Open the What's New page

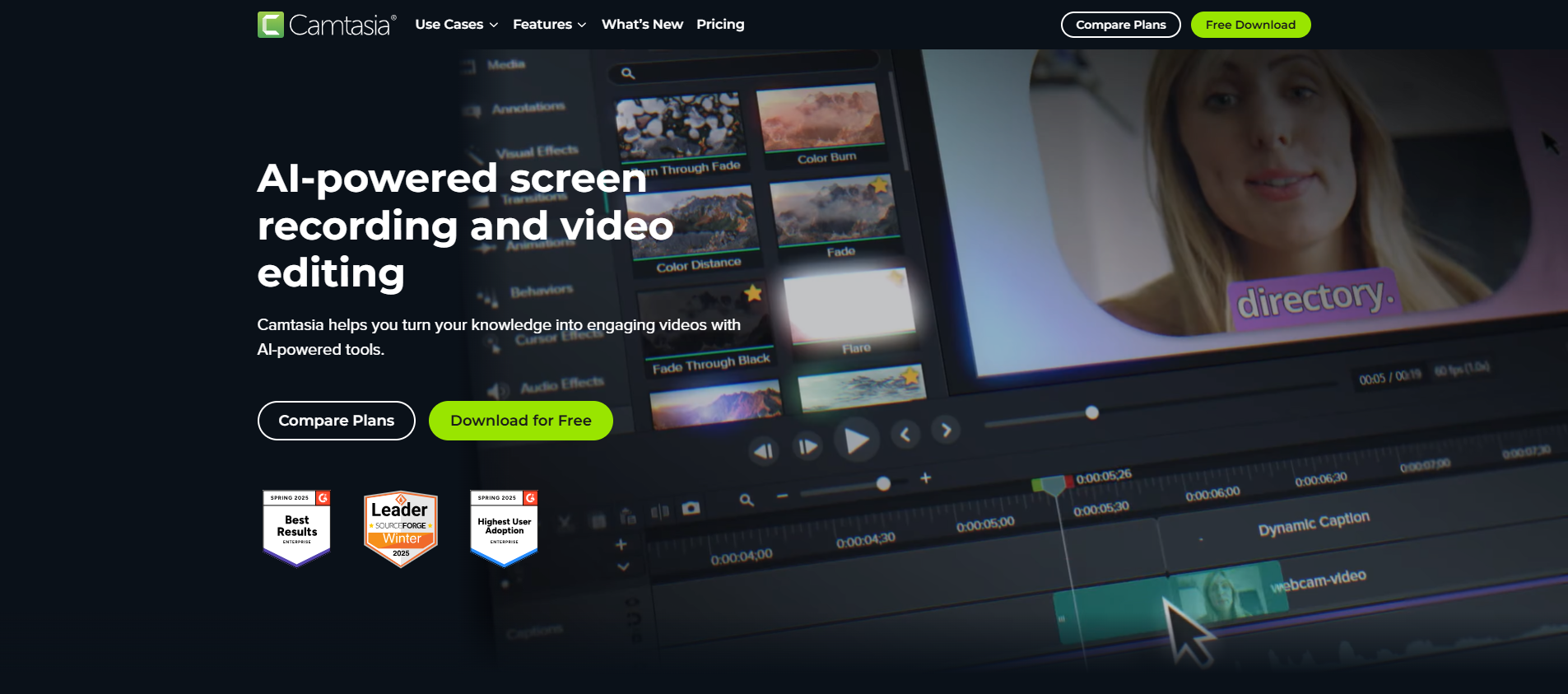tap(642, 25)
